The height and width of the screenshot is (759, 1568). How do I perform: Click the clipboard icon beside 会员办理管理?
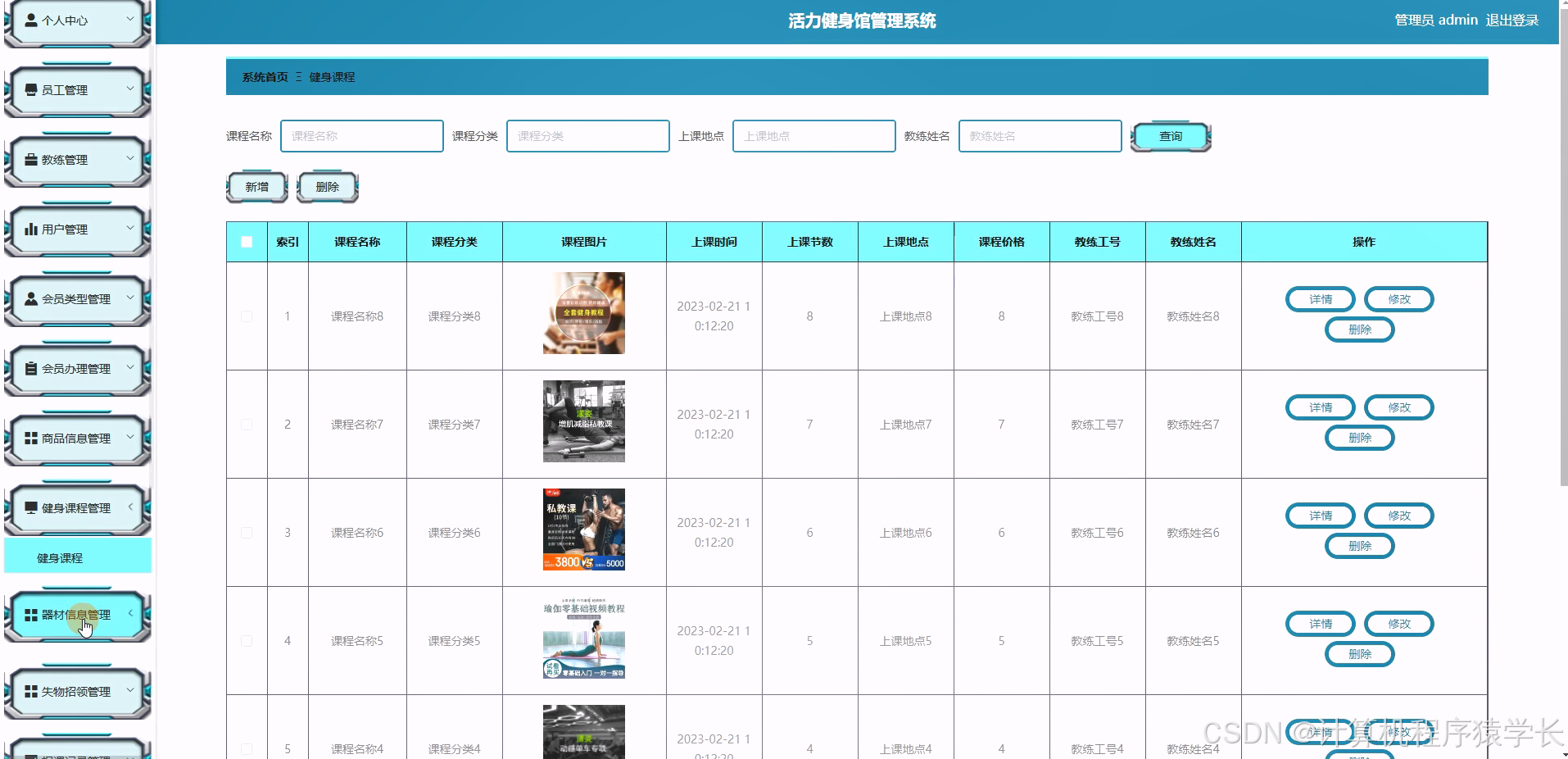31,369
